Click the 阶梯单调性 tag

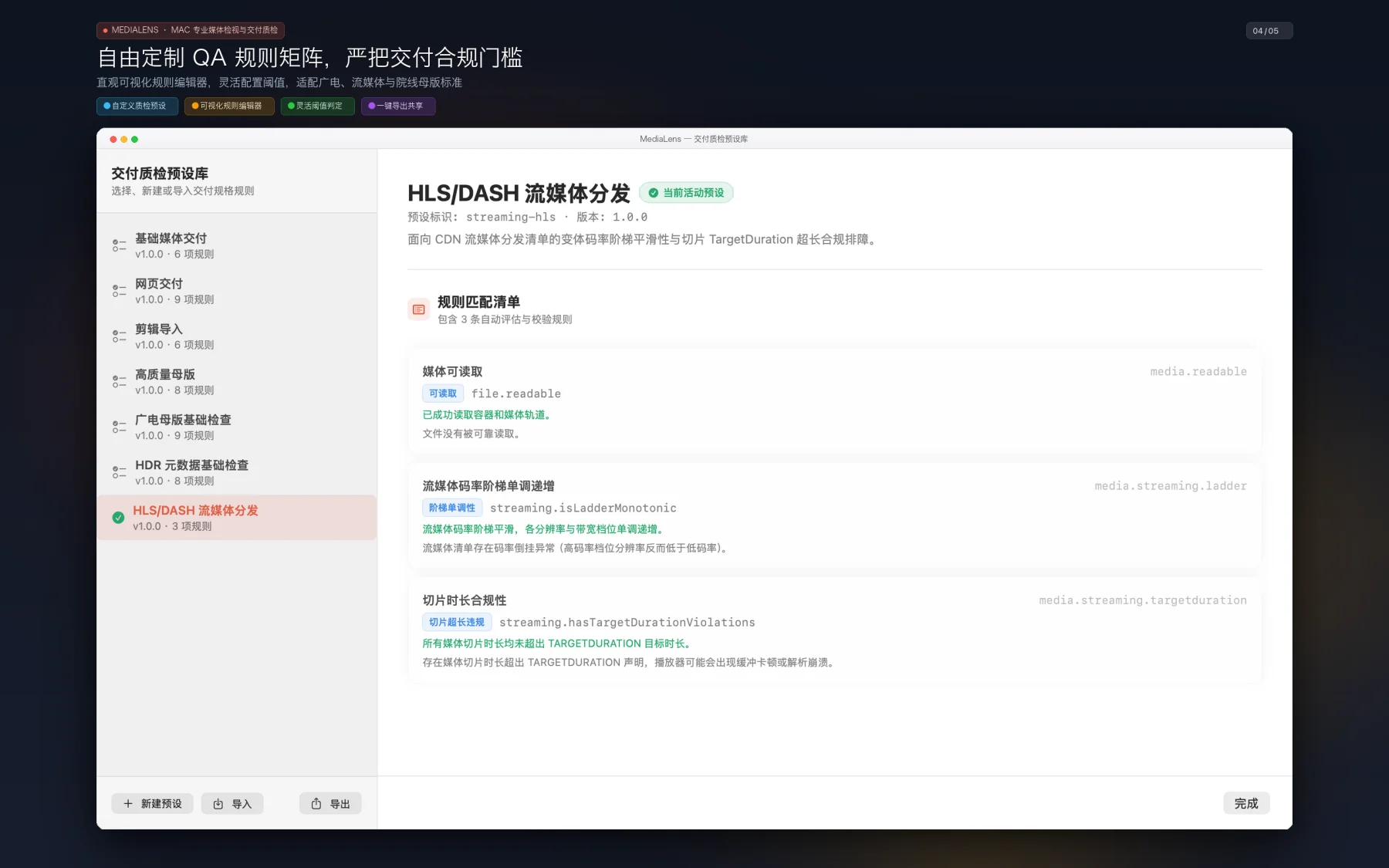tap(452, 508)
